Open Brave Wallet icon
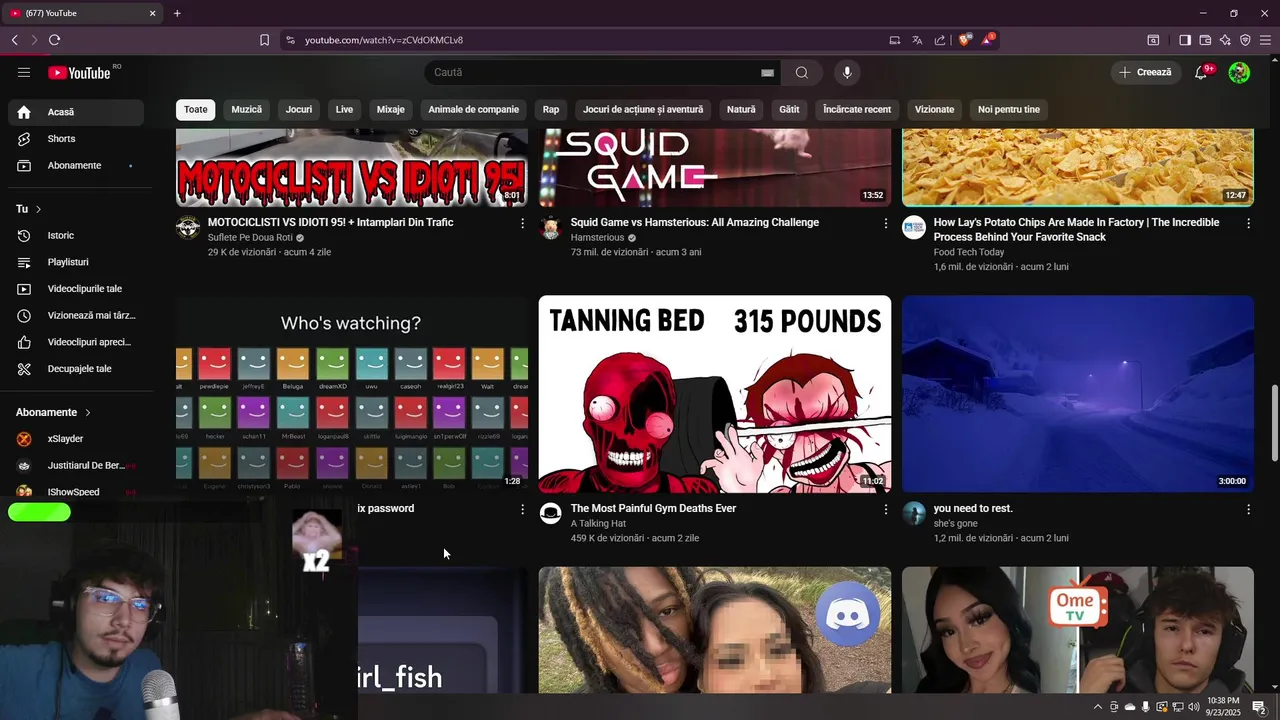1280x720 pixels. click(1205, 40)
